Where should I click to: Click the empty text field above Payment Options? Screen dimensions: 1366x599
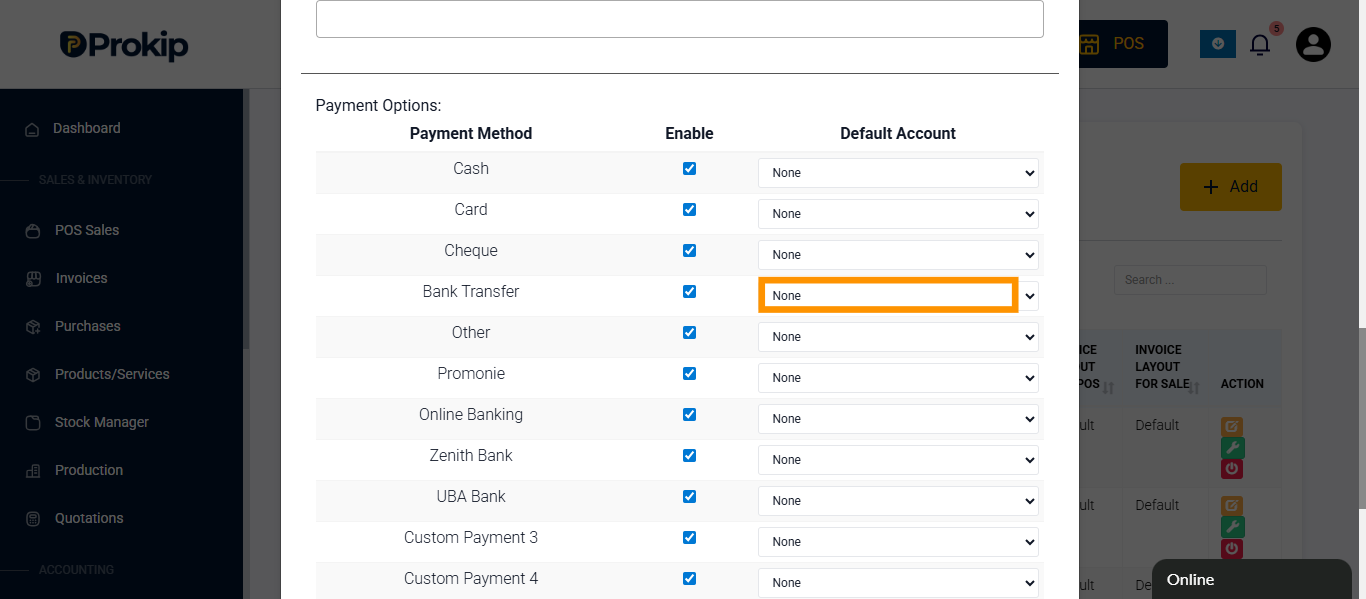[x=680, y=18]
